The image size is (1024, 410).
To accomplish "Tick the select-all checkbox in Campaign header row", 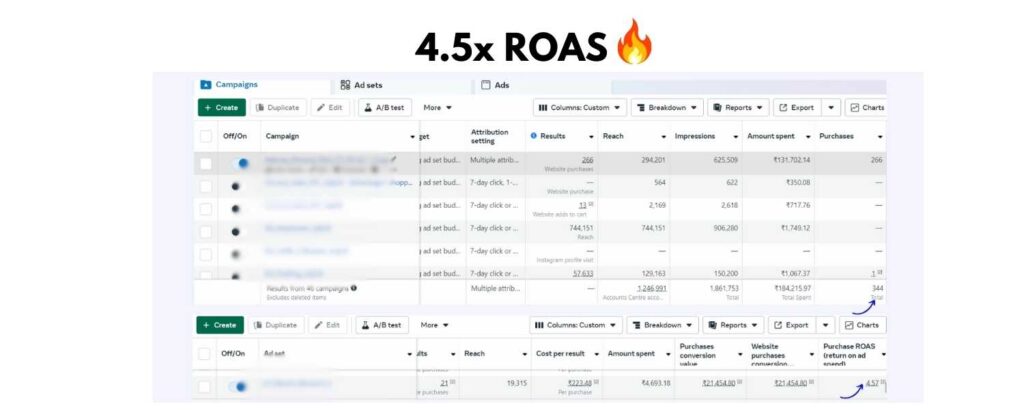I will click(206, 136).
